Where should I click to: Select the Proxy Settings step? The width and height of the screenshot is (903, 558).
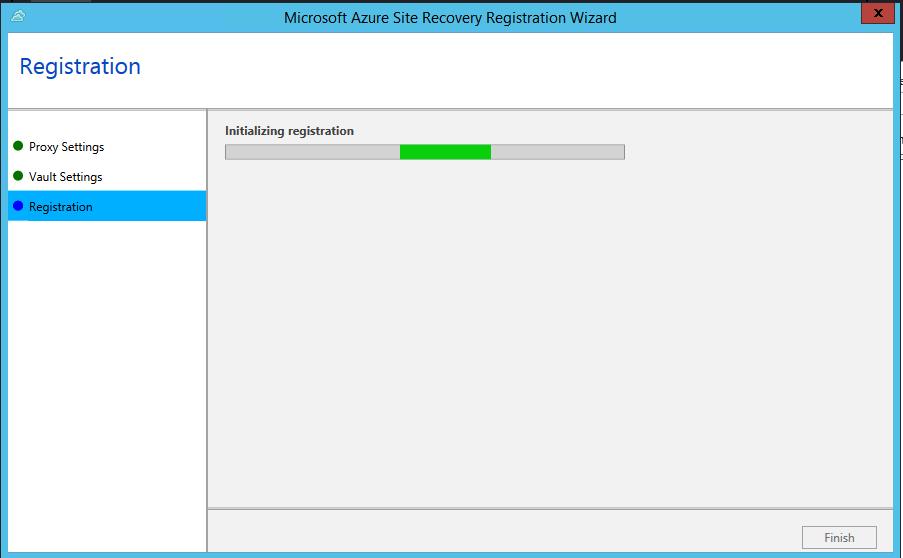107,147
